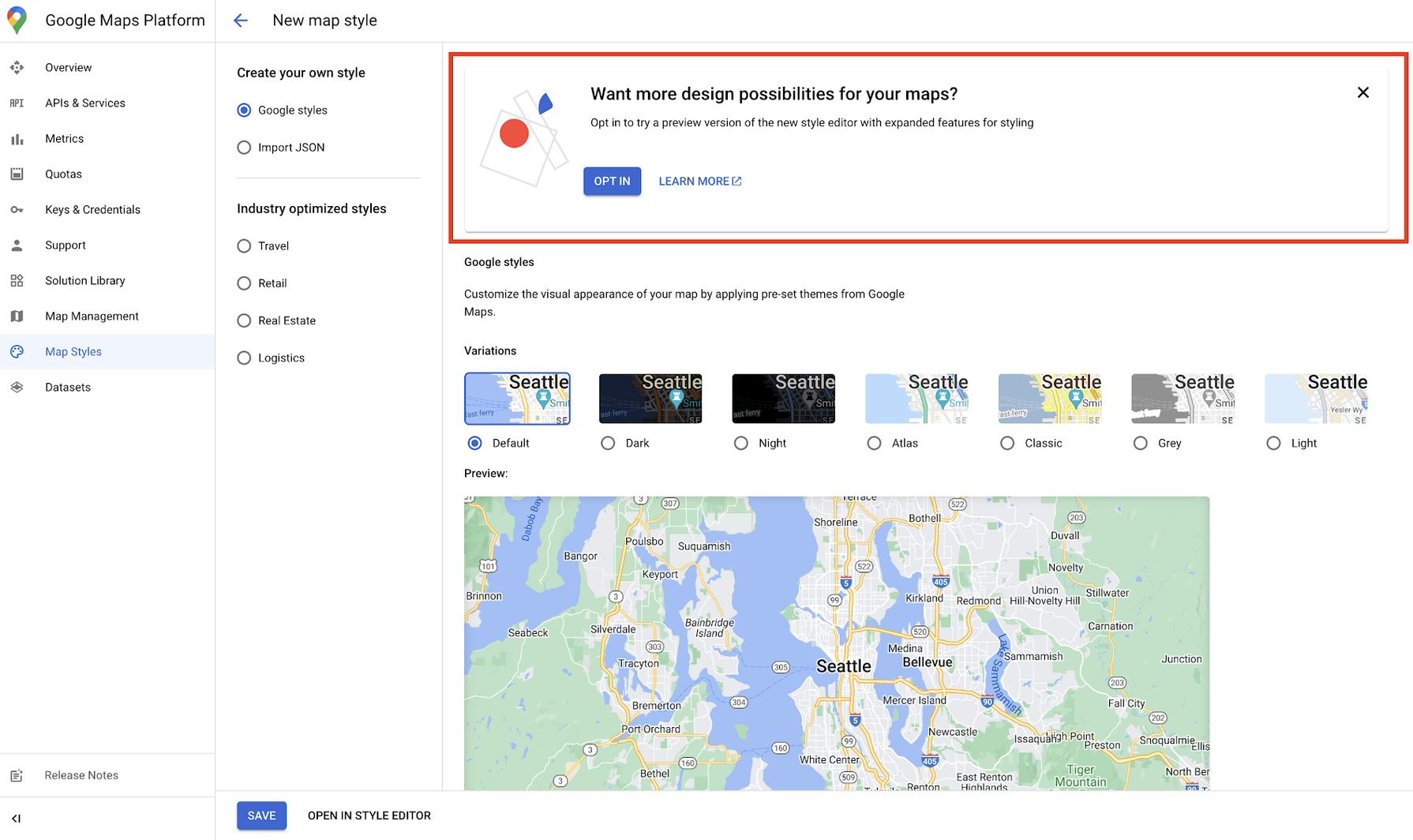1413x840 pixels.
Task: Select the Dark variation radio button
Action: tap(608, 444)
